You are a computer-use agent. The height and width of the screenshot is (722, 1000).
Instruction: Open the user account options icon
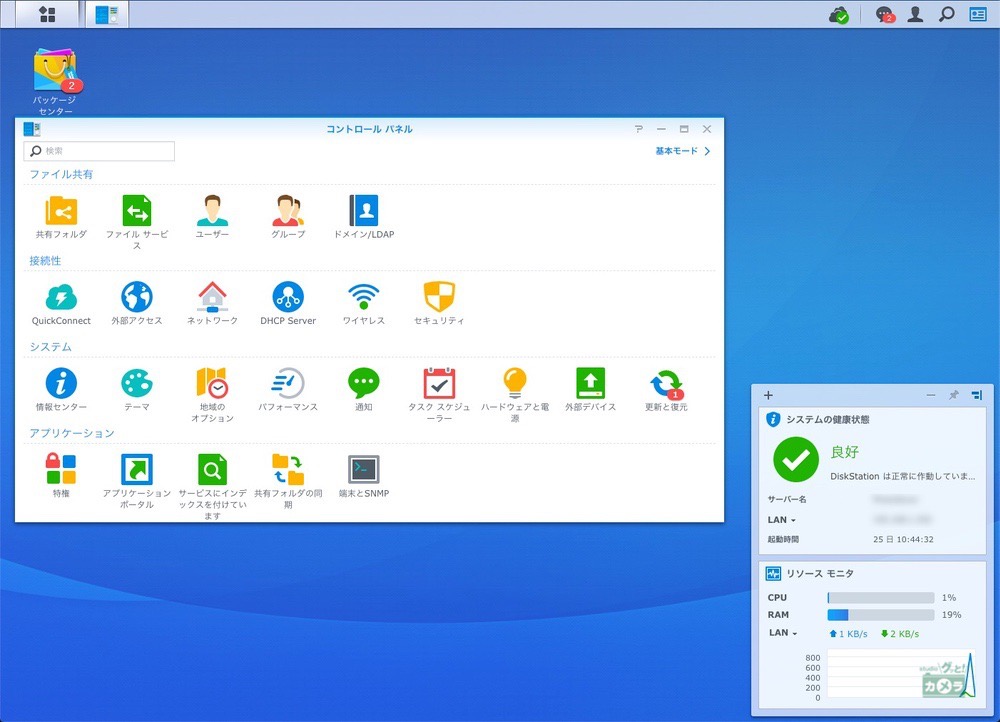pos(915,14)
